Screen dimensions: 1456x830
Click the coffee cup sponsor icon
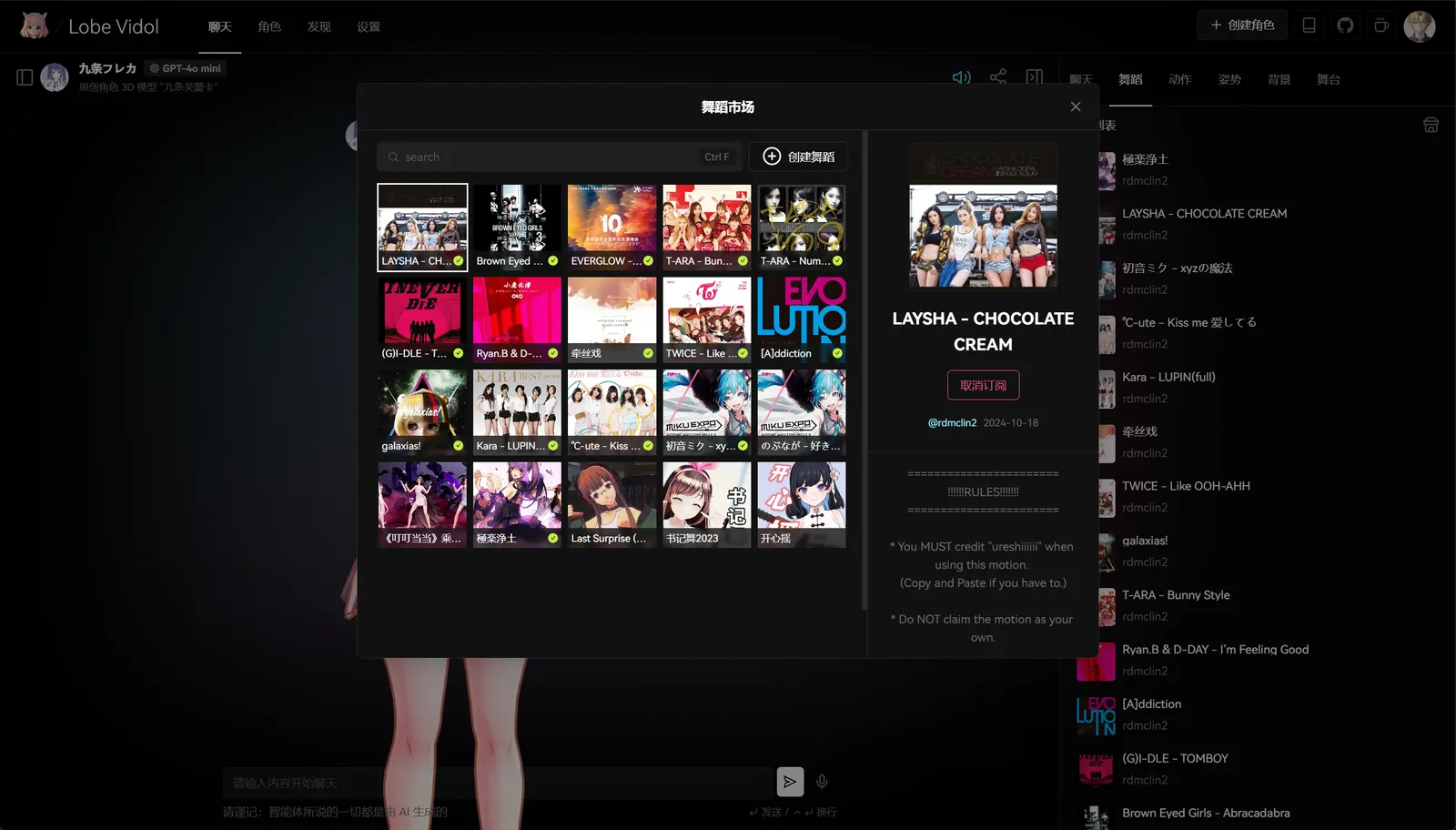1381,25
